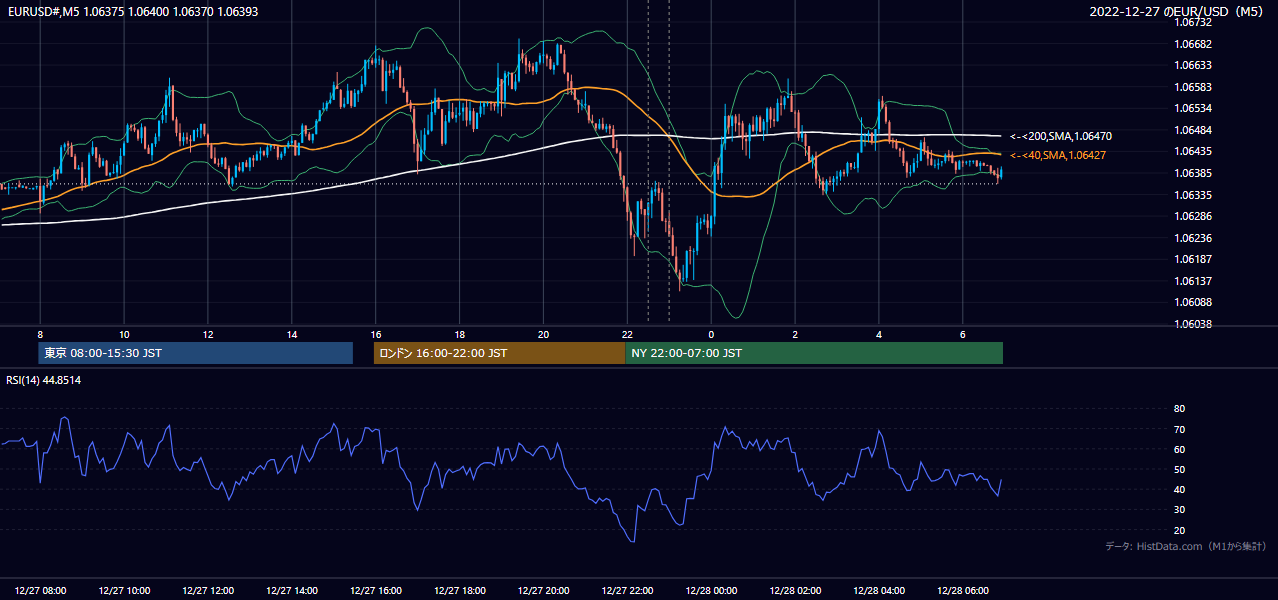
Task: Click the hour tick 14 under the price chart
Action: click(291, 334)
